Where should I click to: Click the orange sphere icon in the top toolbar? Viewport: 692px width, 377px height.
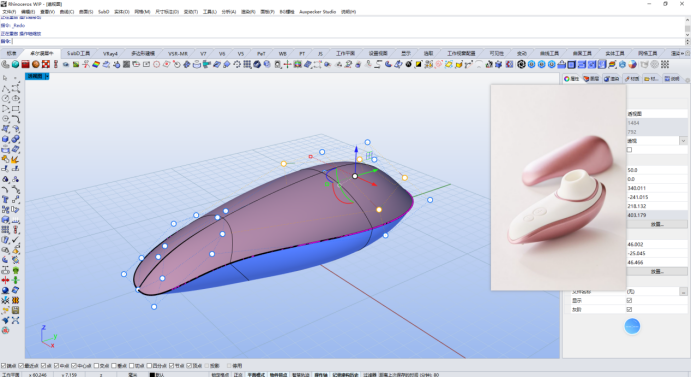point(36,64)
